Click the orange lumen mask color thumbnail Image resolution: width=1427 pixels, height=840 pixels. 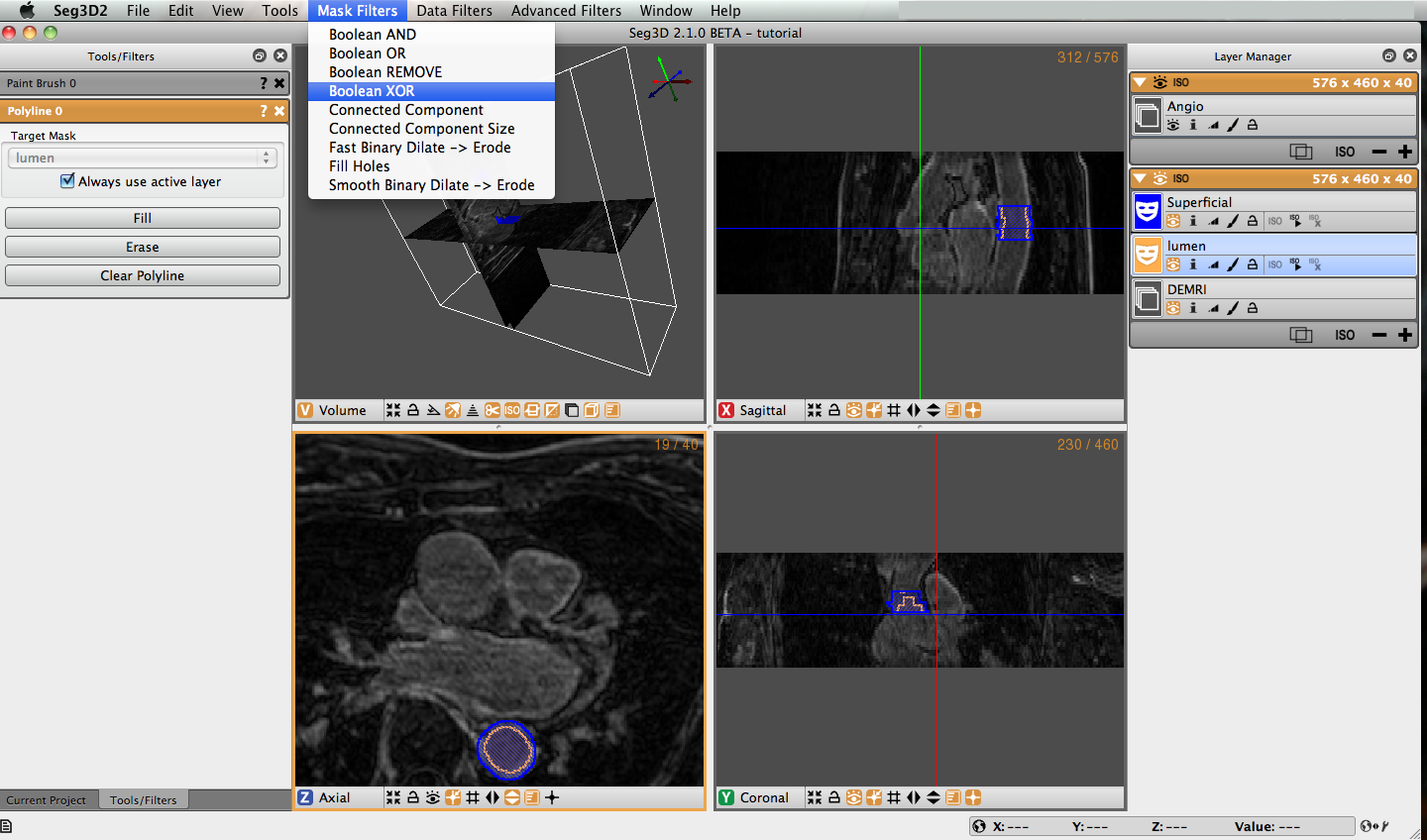point(1148,255)
